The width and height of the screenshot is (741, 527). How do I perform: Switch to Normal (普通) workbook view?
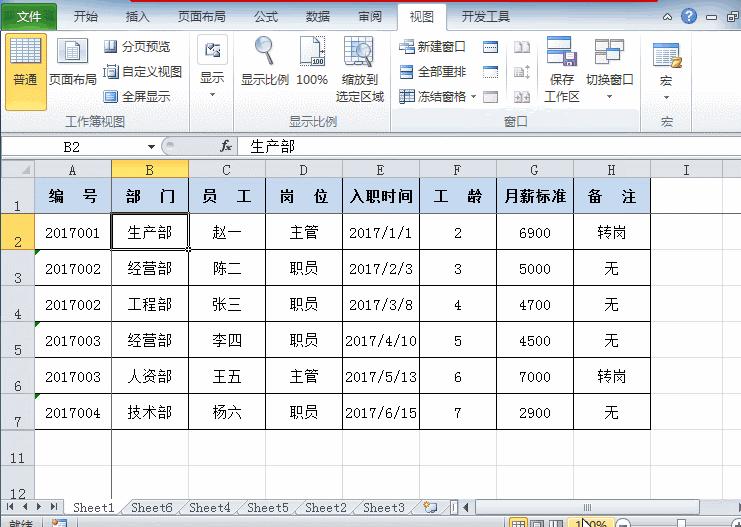coord(26,71)
